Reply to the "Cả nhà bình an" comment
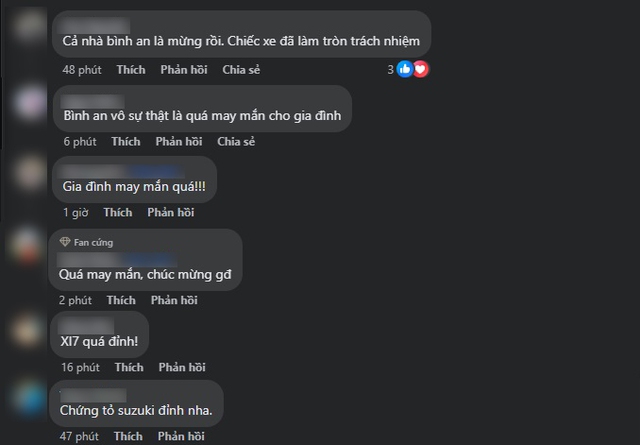This screenshot has width=640, height=445. click(x=184, y=70)
